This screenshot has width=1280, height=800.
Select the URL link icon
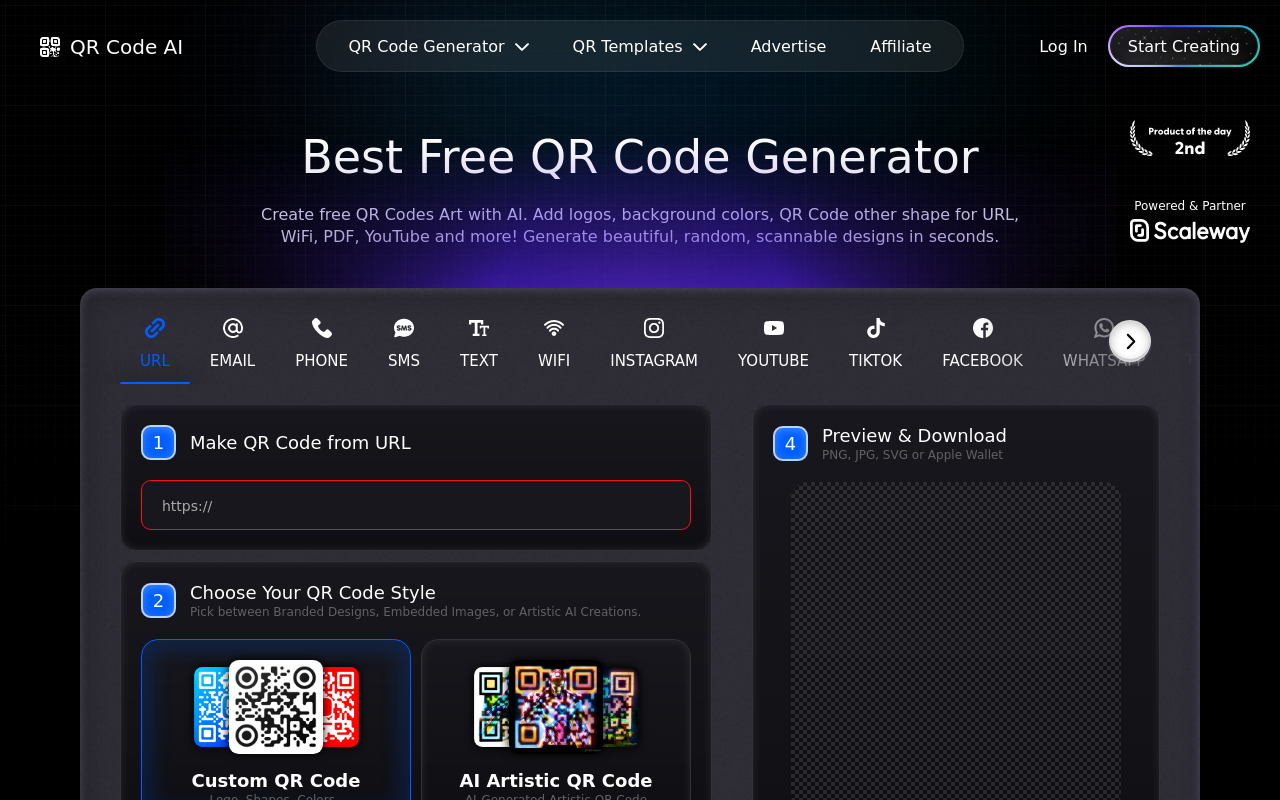pyautogui.click(x=155, y=328)
